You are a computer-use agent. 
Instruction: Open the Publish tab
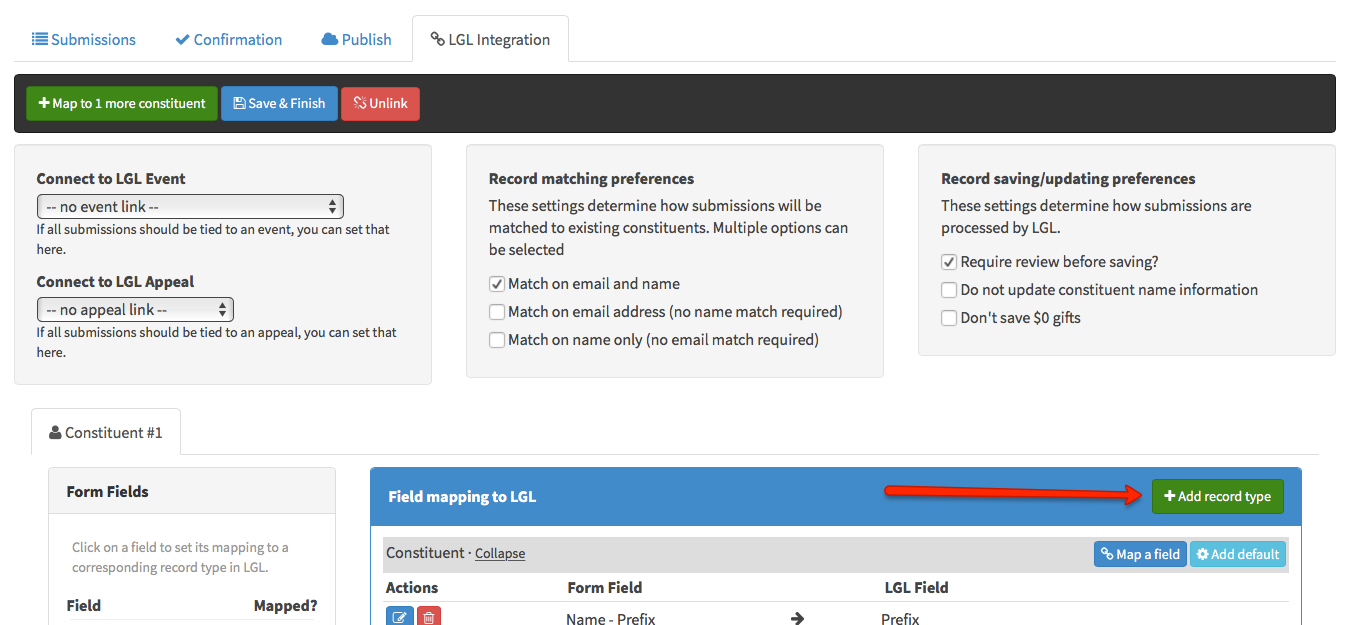pos(357,40)
